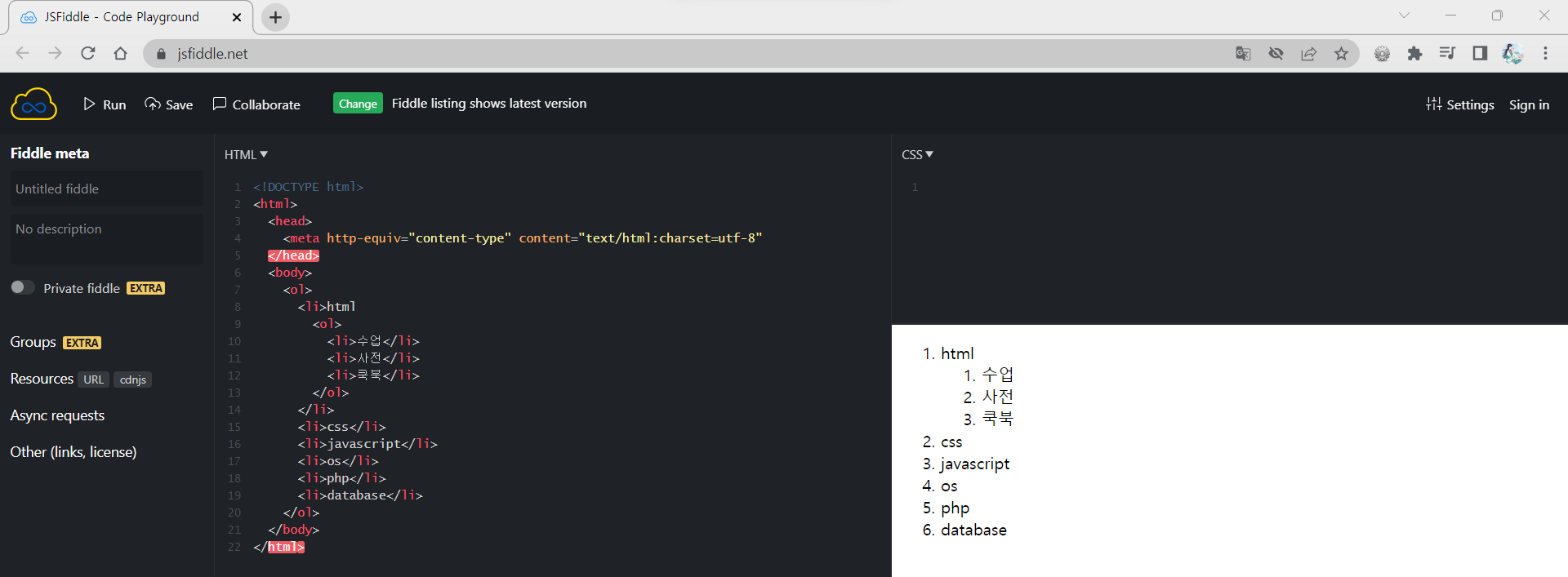Click the <li>javascript</li> code line

[x=367, y=444]
